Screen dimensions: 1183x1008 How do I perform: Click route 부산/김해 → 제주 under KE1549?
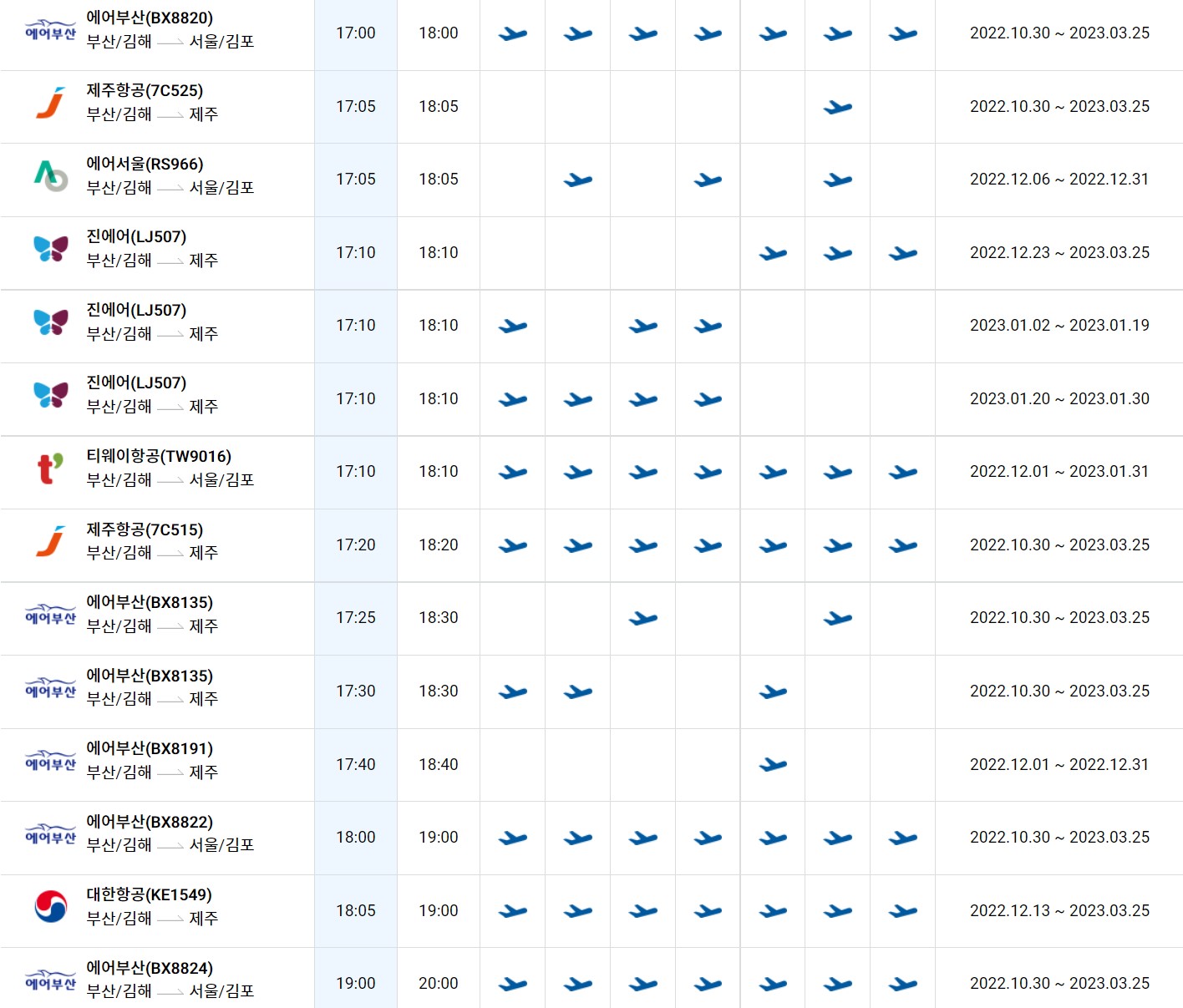point(152,918)
